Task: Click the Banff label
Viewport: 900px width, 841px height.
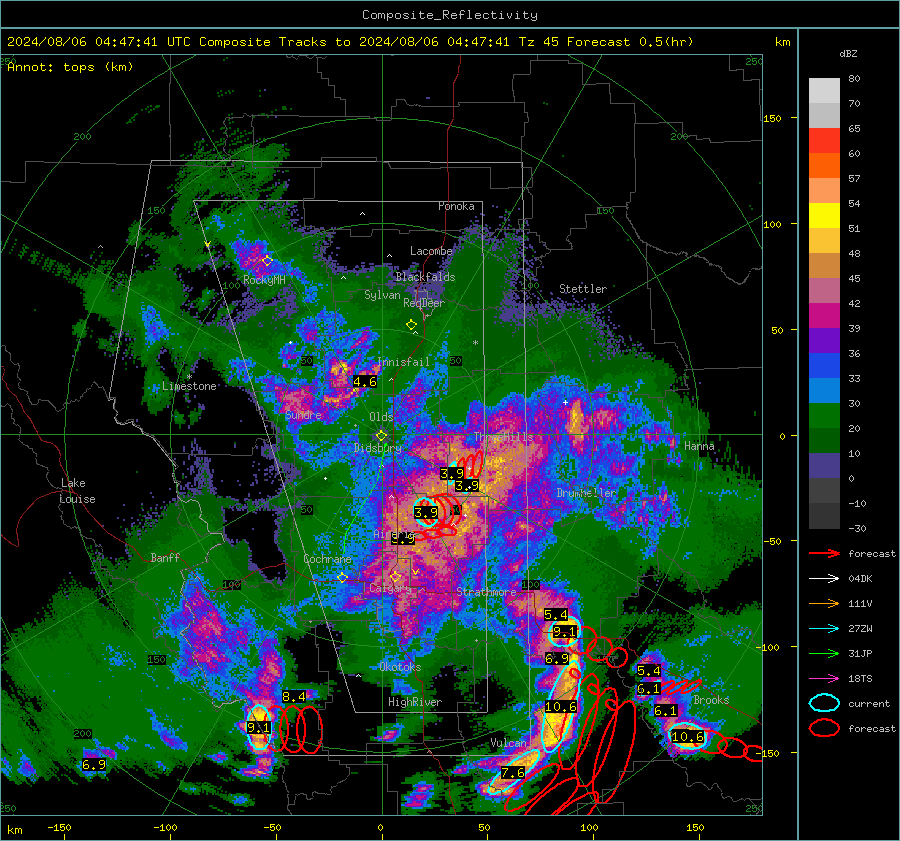Action: pyautogui.click(x=165, y=557)
